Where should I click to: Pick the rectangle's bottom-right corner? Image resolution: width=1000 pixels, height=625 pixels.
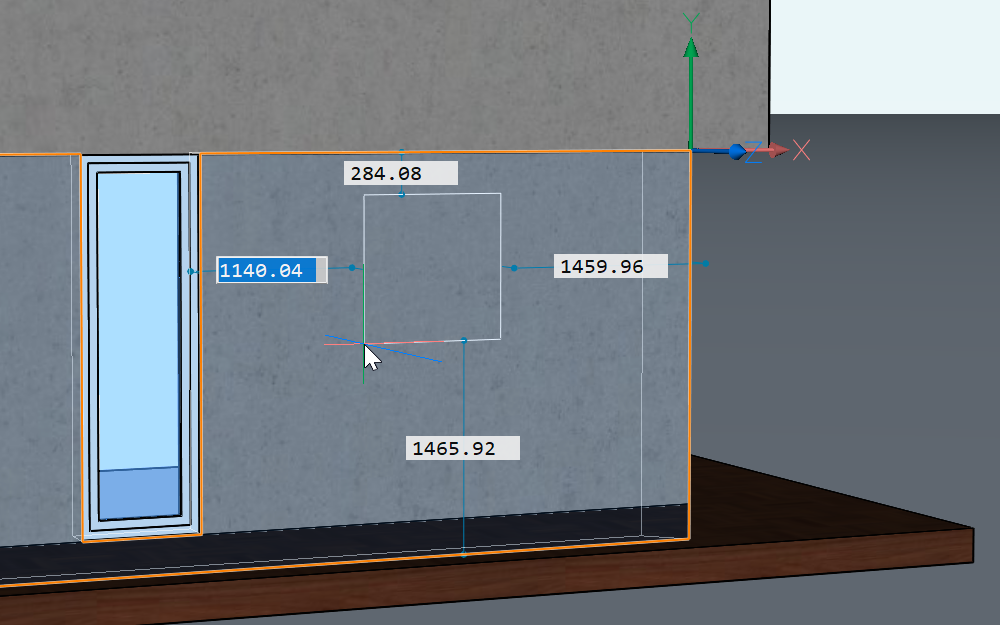coord(500,339)
